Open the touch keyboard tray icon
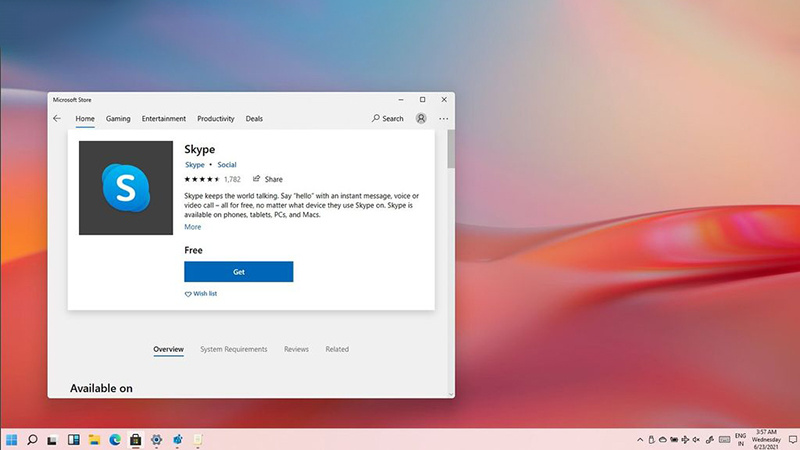 [x=724, y=439]
